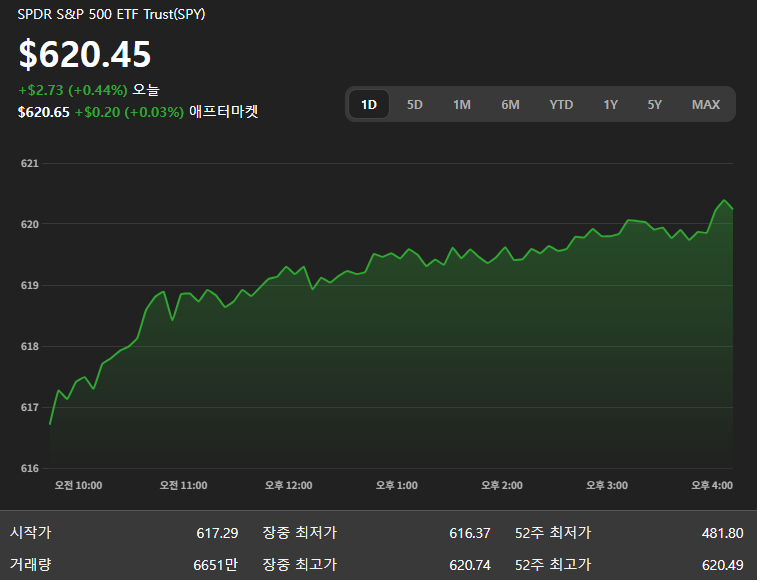This screenshot has width=757, height=580.
Task: Click the 616 y-axis label
Action: [29, 468]
